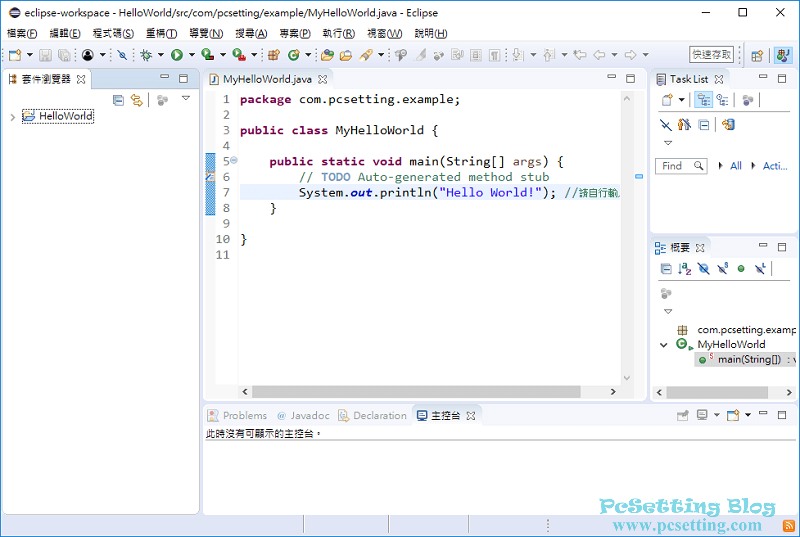The image size is (800, 537).
Task: Open the 編輯(E) menu
Action: tap(65, 34)
